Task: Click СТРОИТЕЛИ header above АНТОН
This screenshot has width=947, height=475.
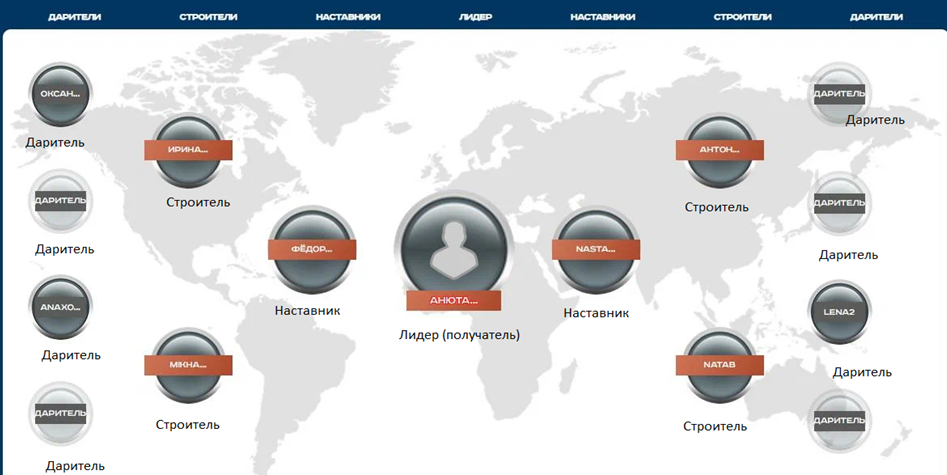Action: 743,17
